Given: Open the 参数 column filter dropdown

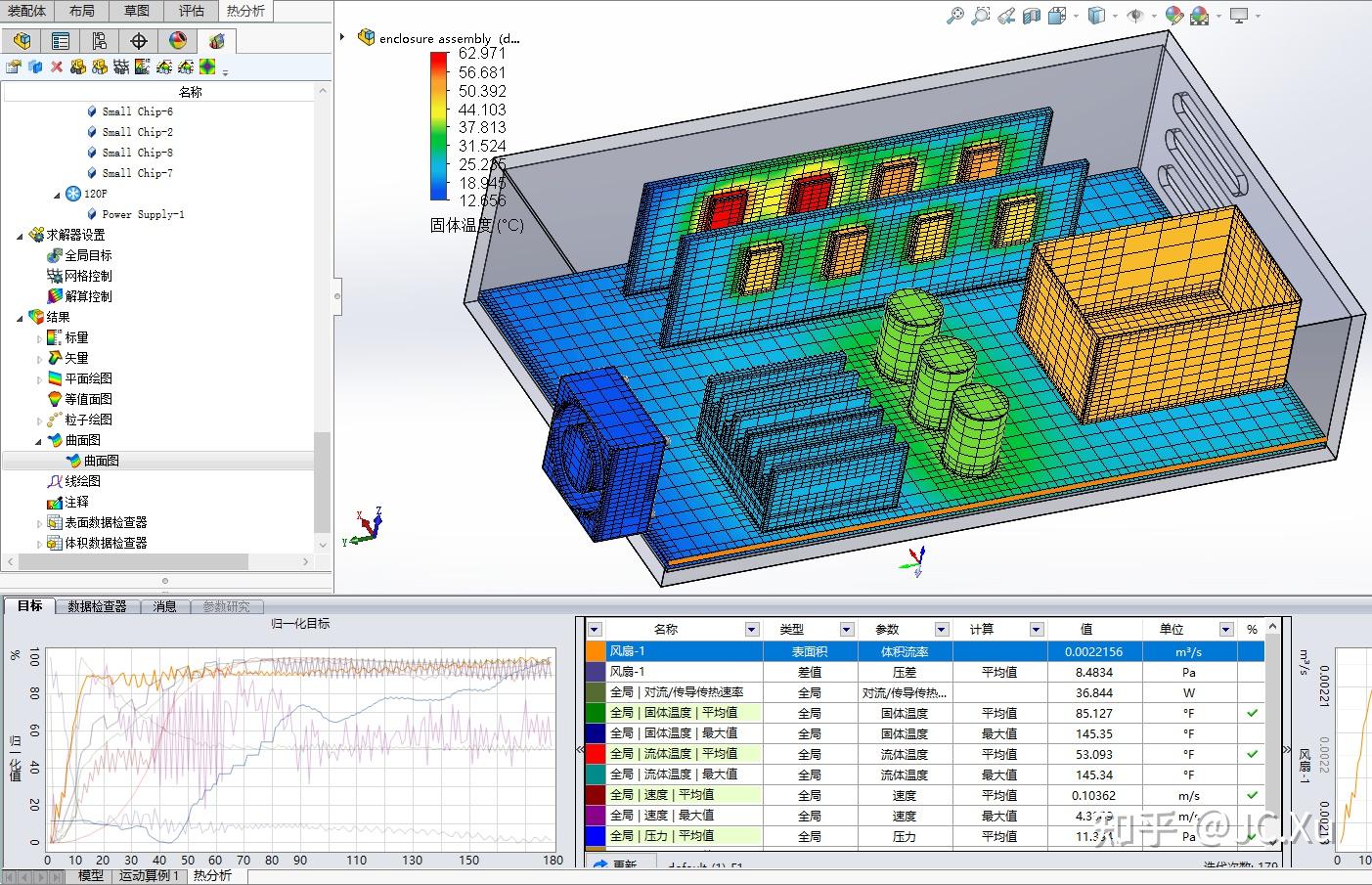Looking at the screenshot, I should pyautogui.click(x=942, y=630).
